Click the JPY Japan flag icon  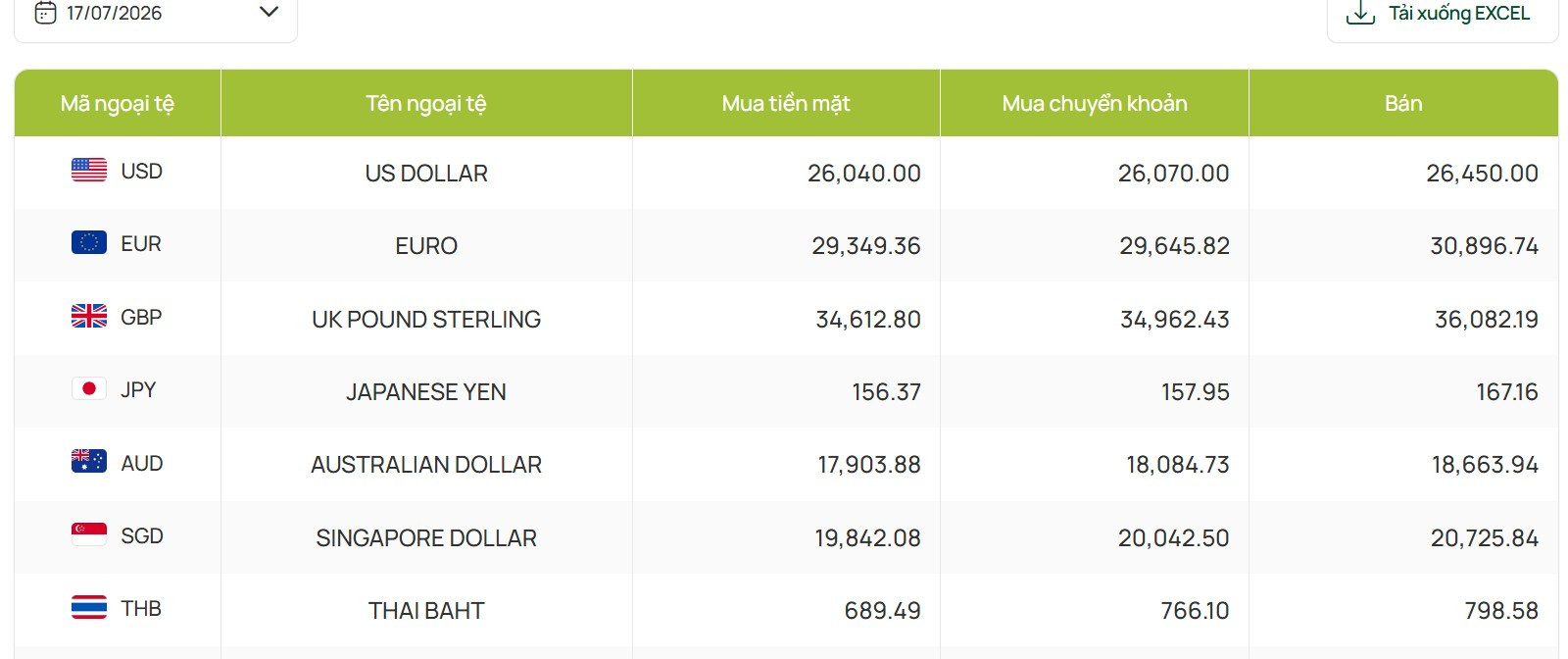pos(89,388)
